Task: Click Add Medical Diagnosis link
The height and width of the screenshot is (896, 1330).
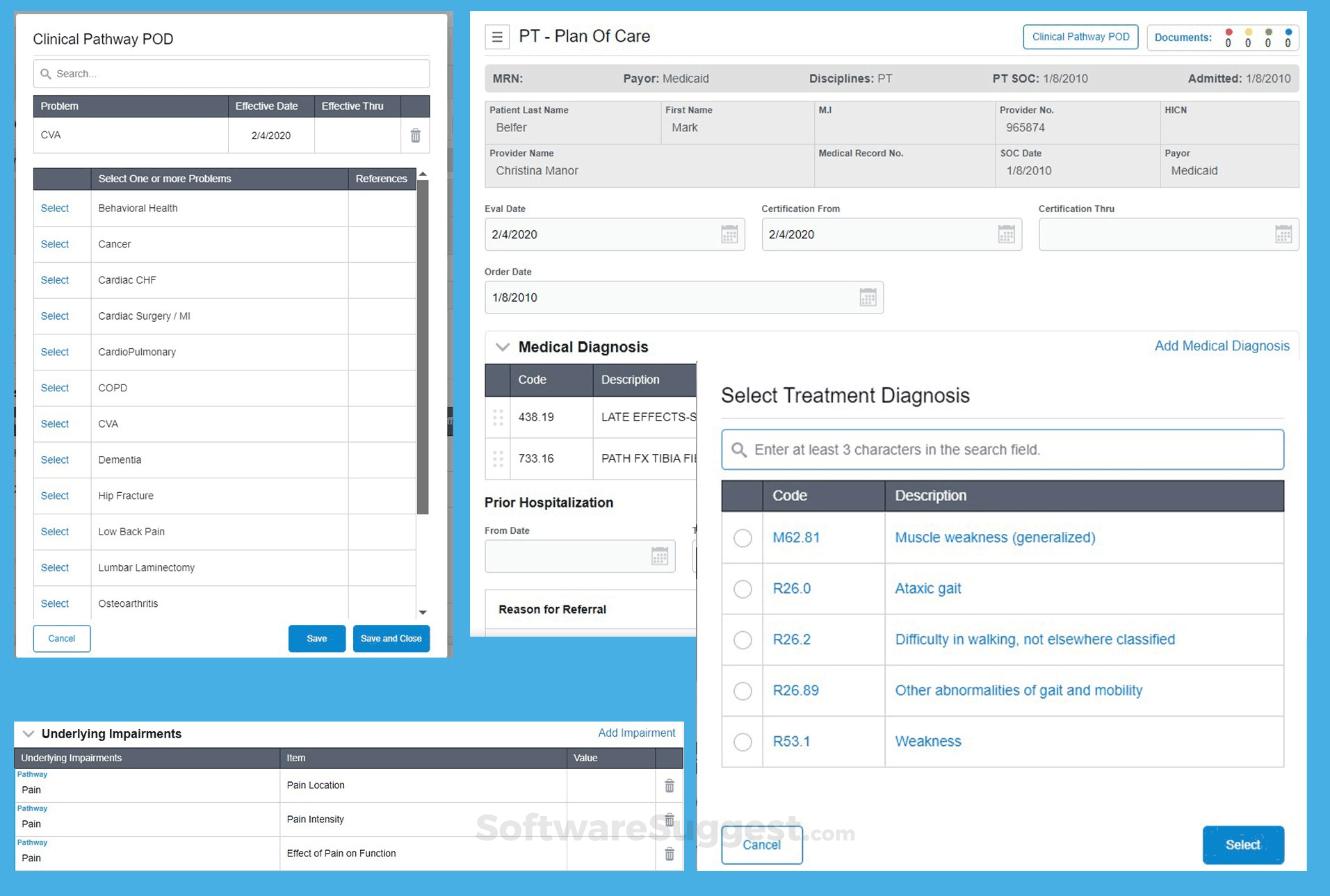Action: point(1221,346)
